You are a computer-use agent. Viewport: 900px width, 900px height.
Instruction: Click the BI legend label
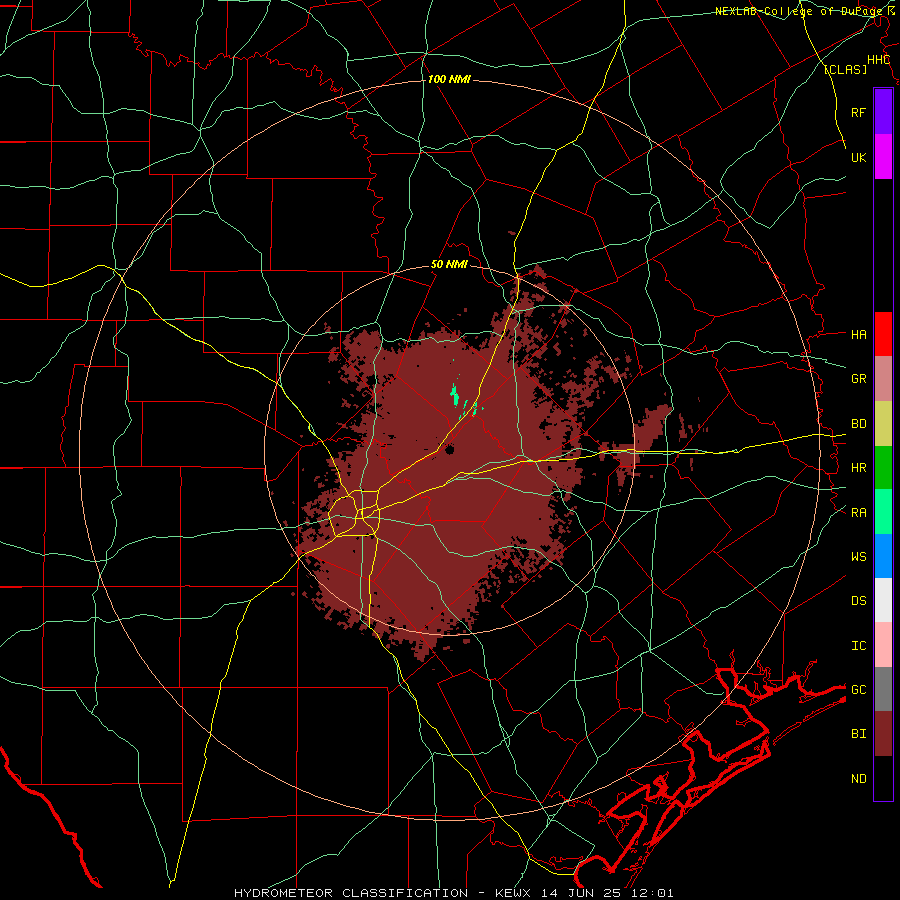pyautogui.click(x=858, y=734)
